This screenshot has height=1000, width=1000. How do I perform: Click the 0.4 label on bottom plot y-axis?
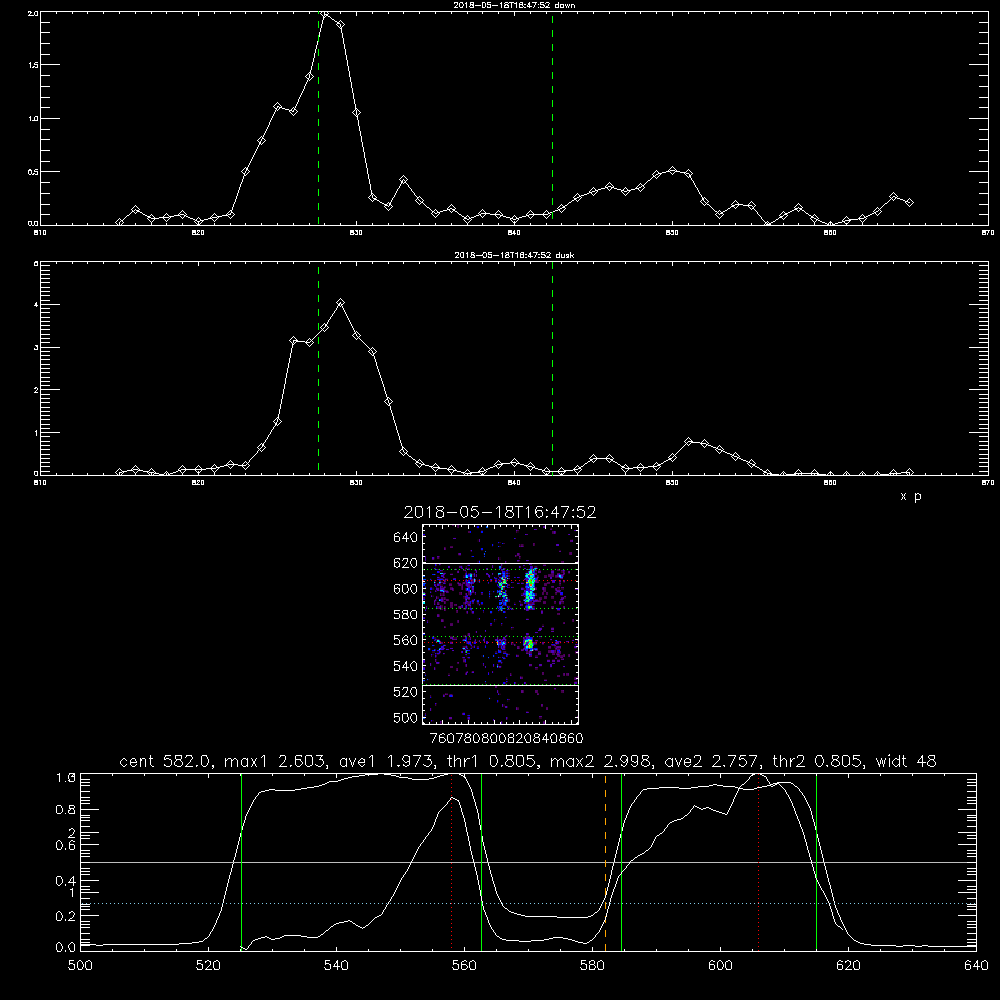click(x=66, y=881)
